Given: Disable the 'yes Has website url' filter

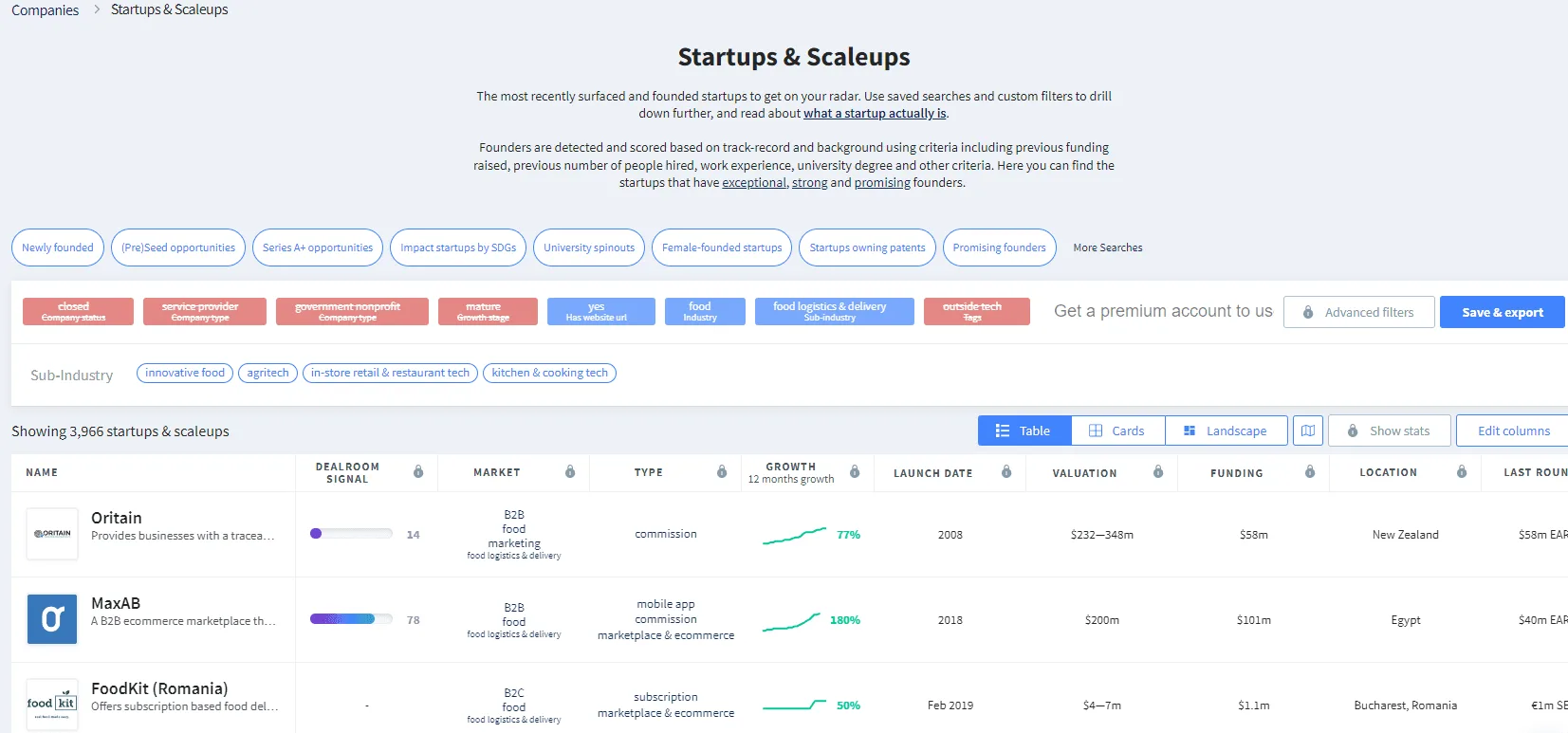Looking at the screenshot, I should point(600,311).
